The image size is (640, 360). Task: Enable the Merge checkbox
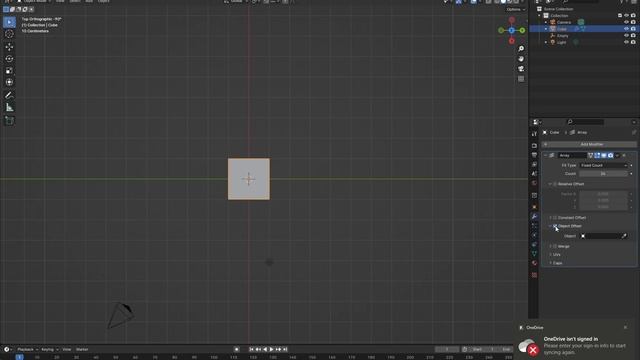[x=555, y=246]
